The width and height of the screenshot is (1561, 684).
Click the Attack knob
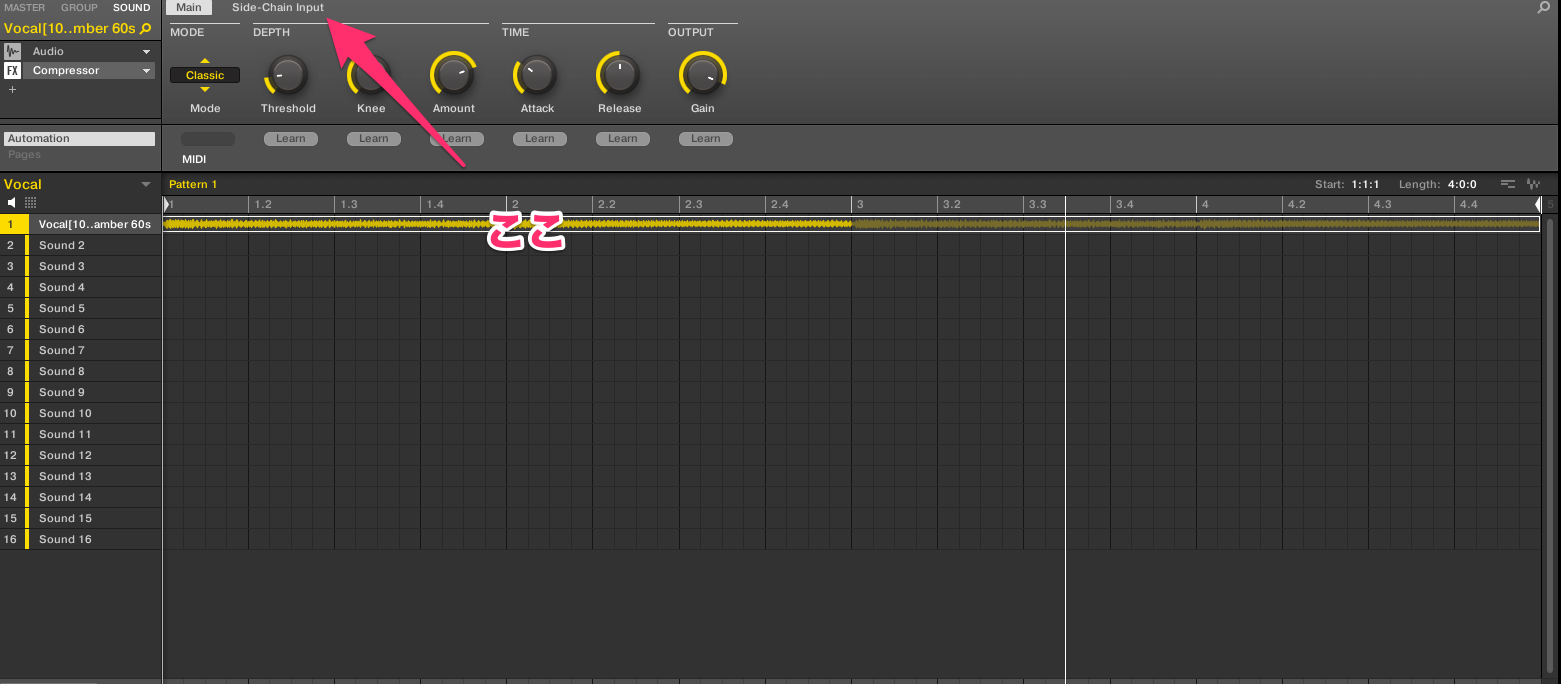click(537, 76)
